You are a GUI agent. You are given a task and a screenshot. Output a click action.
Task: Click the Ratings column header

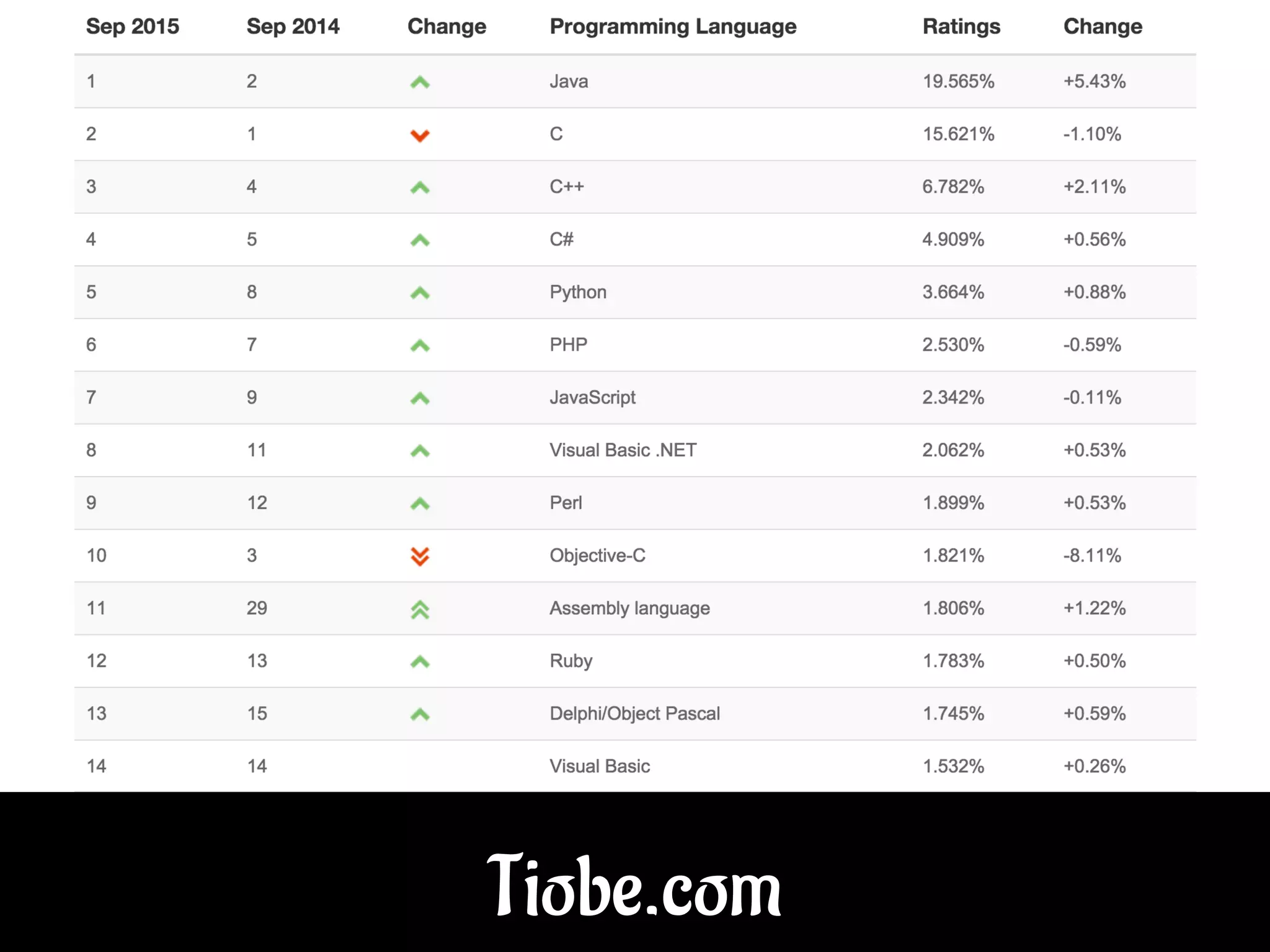[x=961, y=27]
